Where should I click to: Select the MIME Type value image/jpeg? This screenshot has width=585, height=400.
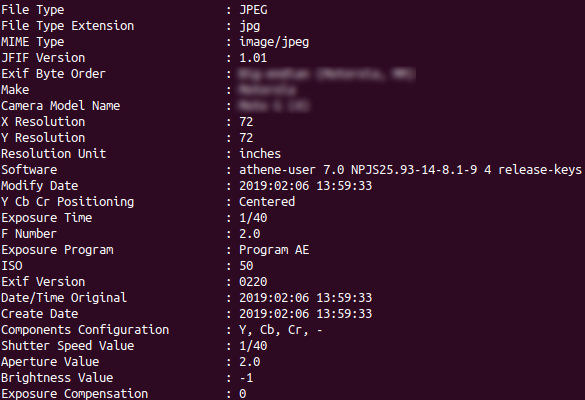point(274,42)
